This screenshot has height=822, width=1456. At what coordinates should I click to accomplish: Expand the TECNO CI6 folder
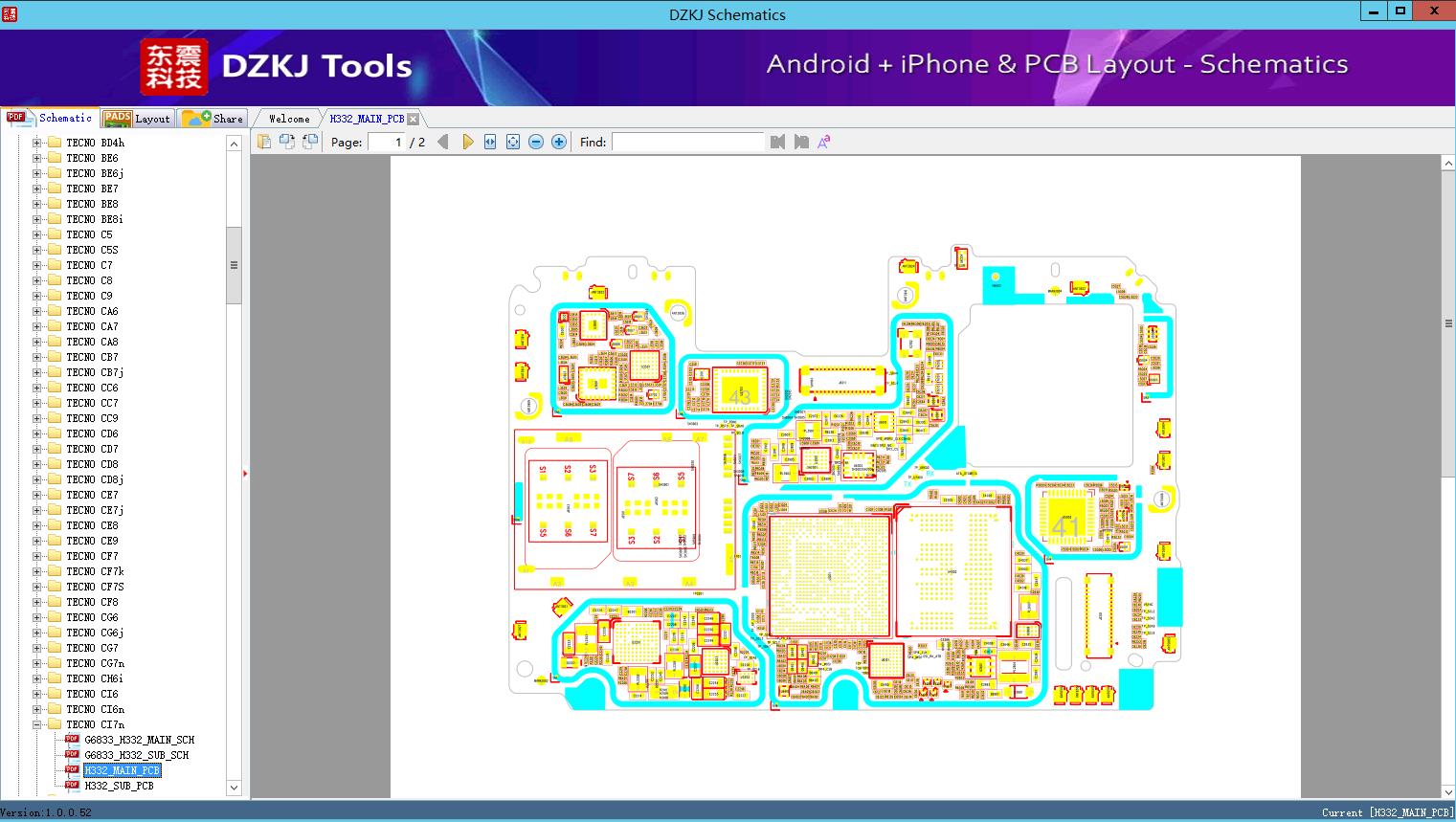click(37, 694)
